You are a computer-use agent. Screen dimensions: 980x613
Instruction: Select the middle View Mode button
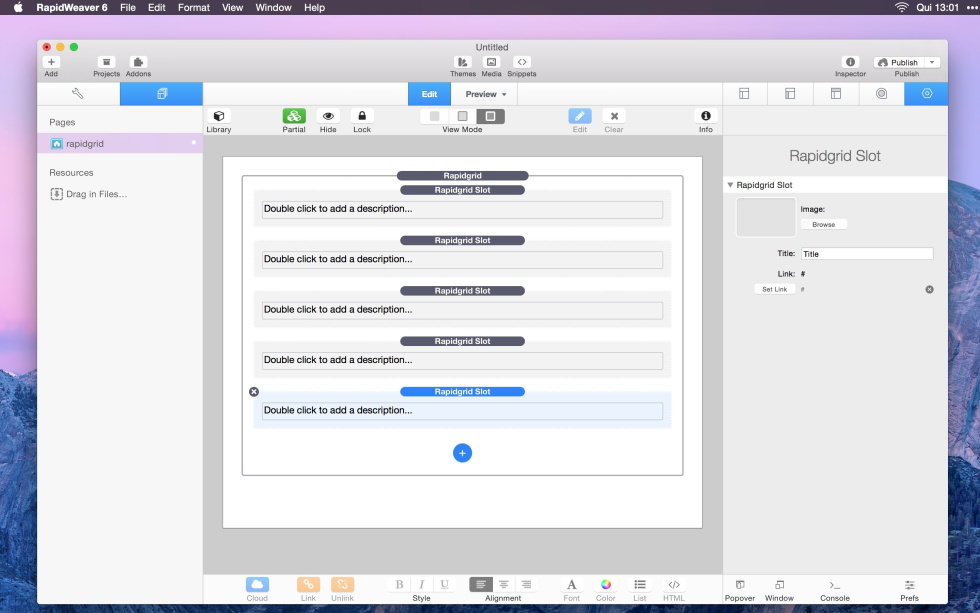tap(462, 116)
